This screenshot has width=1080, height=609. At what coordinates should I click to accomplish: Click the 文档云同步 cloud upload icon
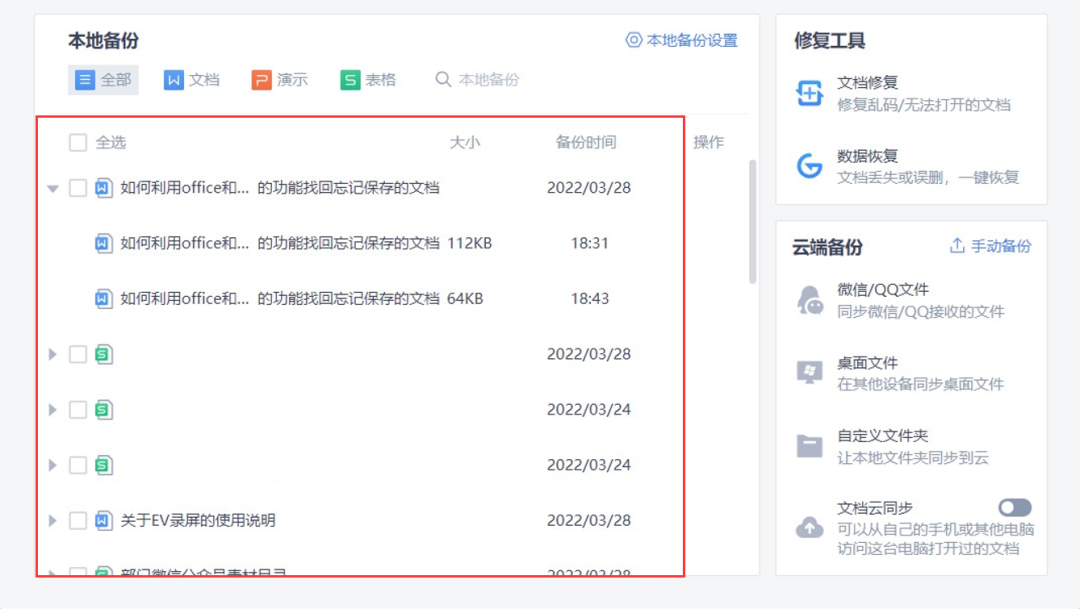pos(809,528)
